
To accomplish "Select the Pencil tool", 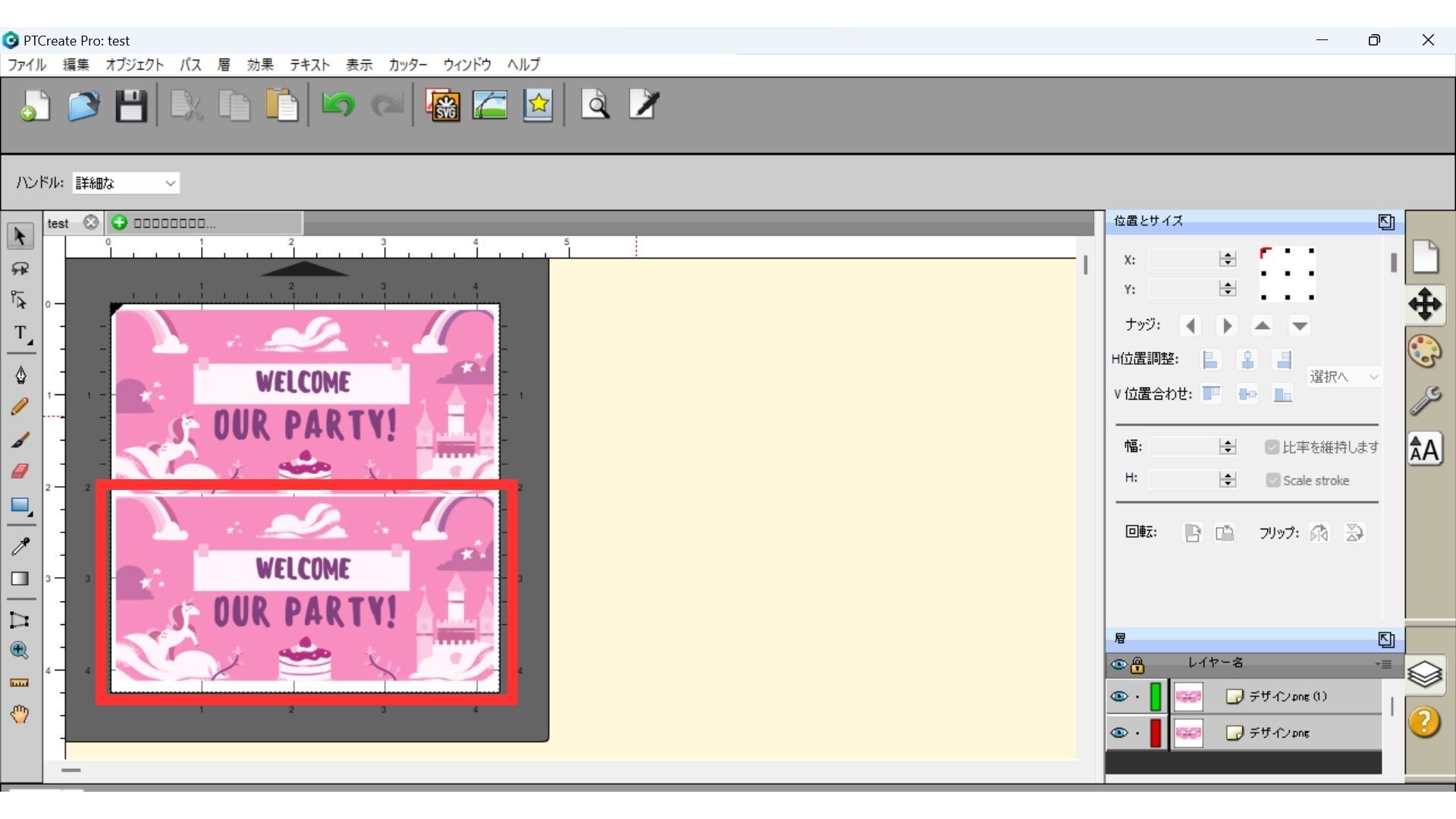I will [x=20, y=407].
